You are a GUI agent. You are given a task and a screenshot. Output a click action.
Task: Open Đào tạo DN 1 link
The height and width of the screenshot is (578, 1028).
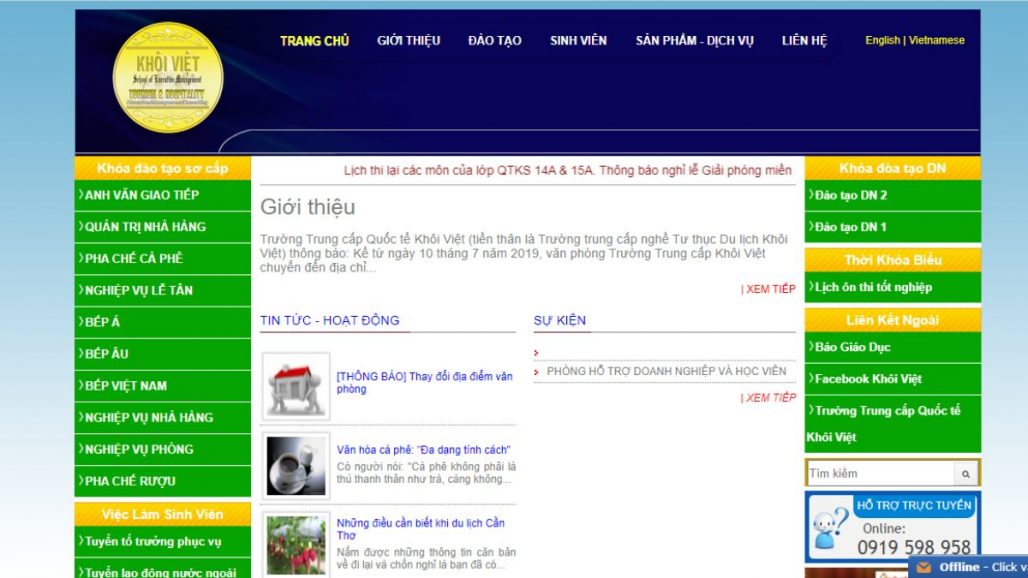pyautogui.click(x=893, y=227)
